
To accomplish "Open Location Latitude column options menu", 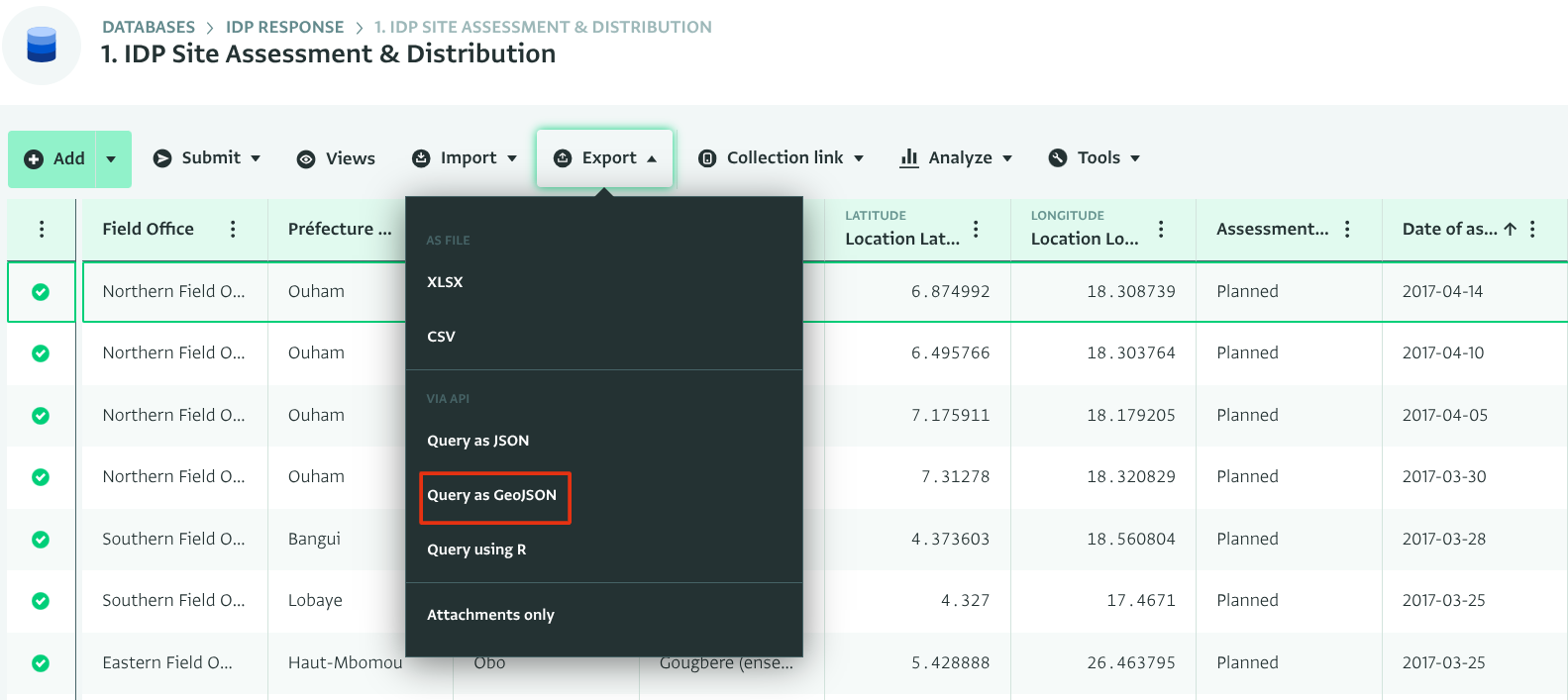I will [x=976, y=229].
